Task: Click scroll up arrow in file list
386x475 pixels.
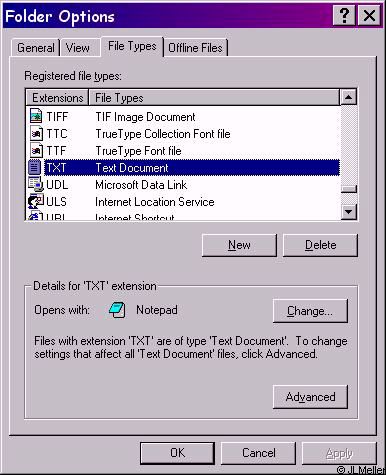Action: tap(349, 97)
